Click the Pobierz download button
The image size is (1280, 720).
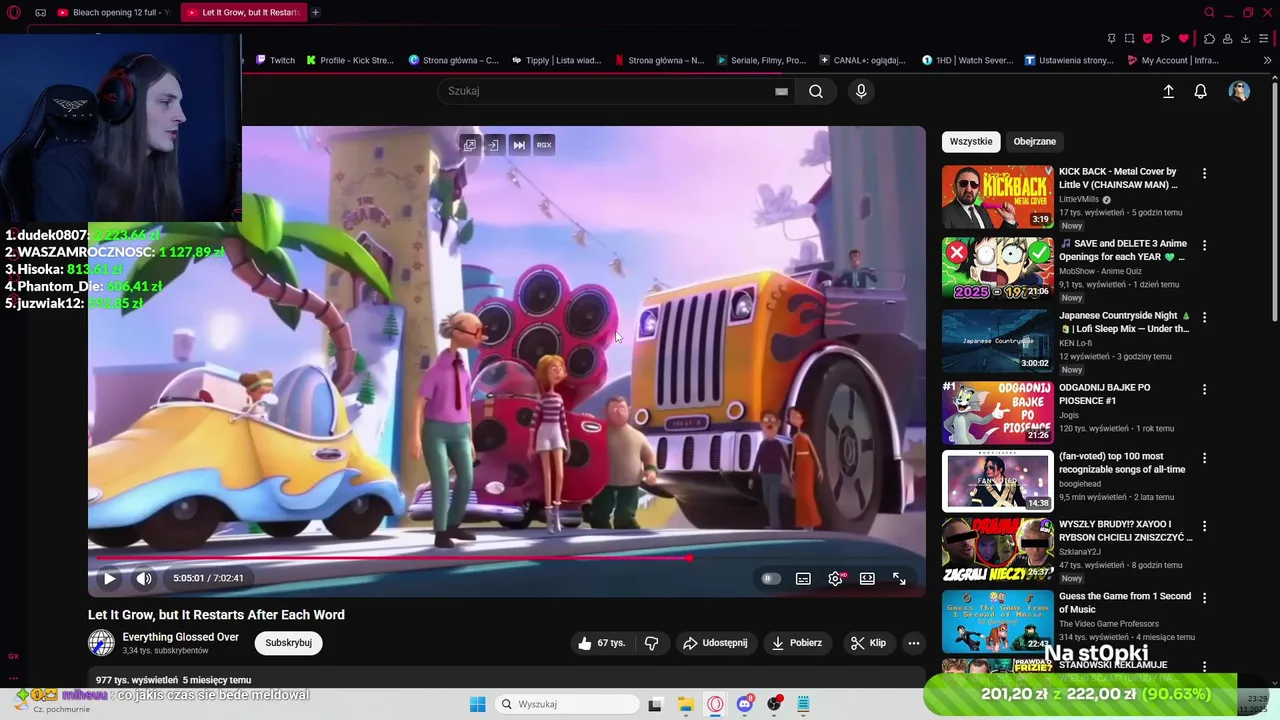(x=796, y=643)
